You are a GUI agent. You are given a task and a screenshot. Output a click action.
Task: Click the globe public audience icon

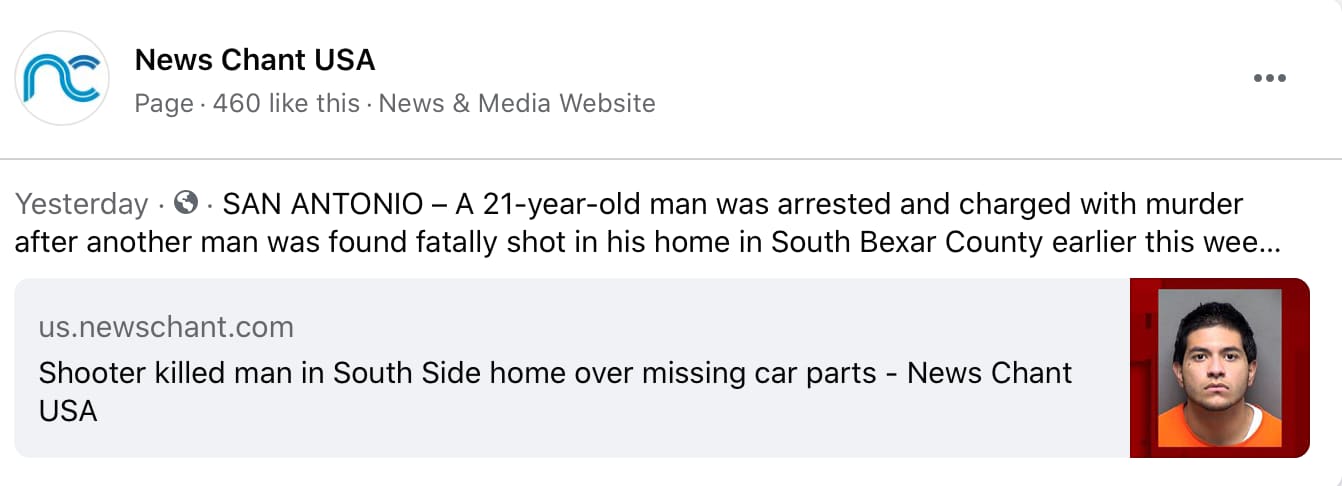coord(185,204)
